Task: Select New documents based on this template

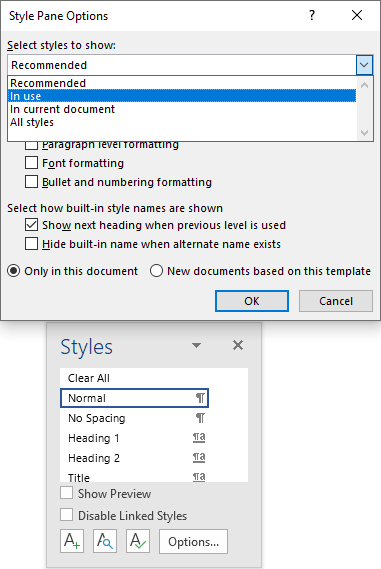Action: 156,271
